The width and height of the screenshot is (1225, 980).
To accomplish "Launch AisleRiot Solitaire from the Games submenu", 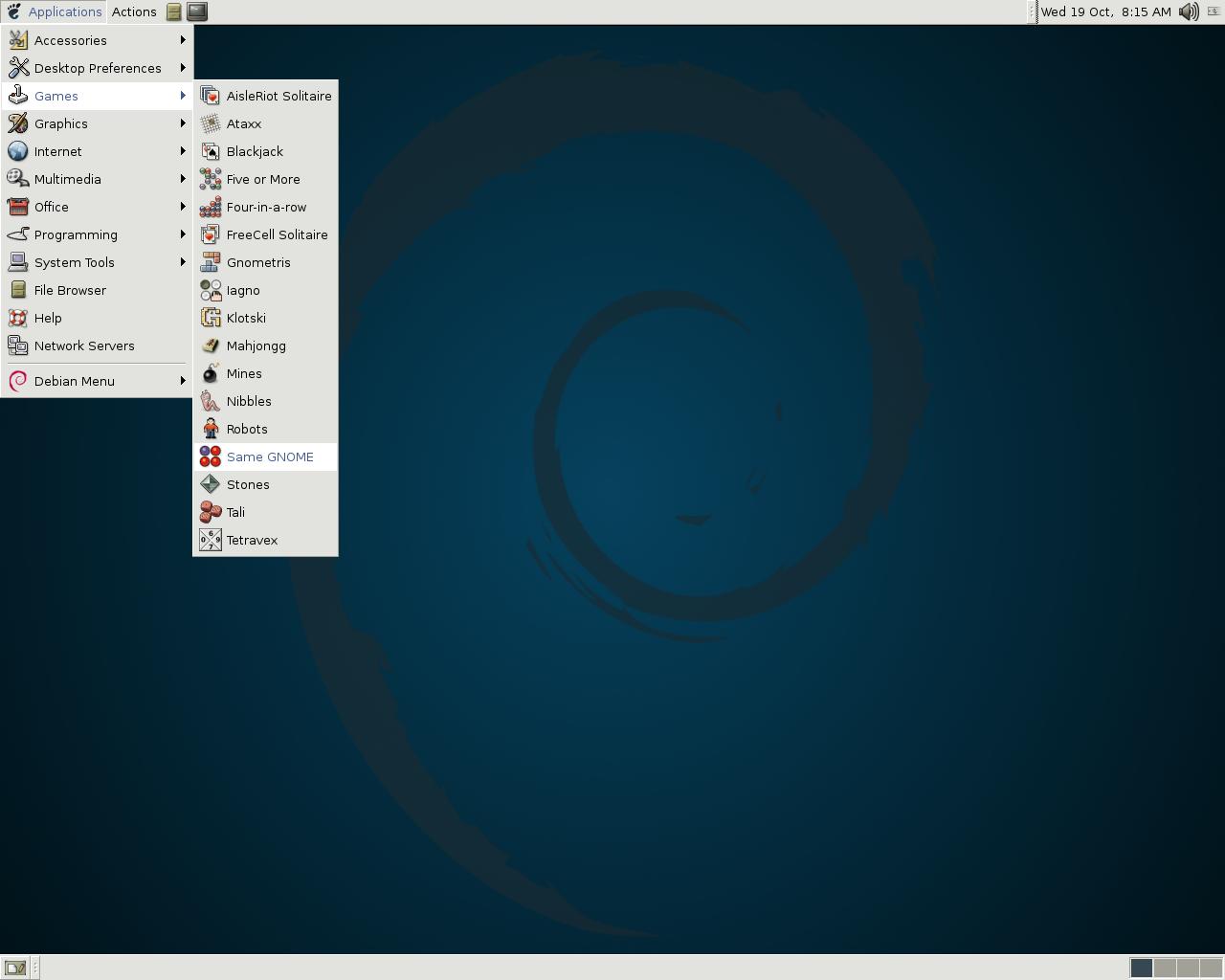I will (265, 96).
